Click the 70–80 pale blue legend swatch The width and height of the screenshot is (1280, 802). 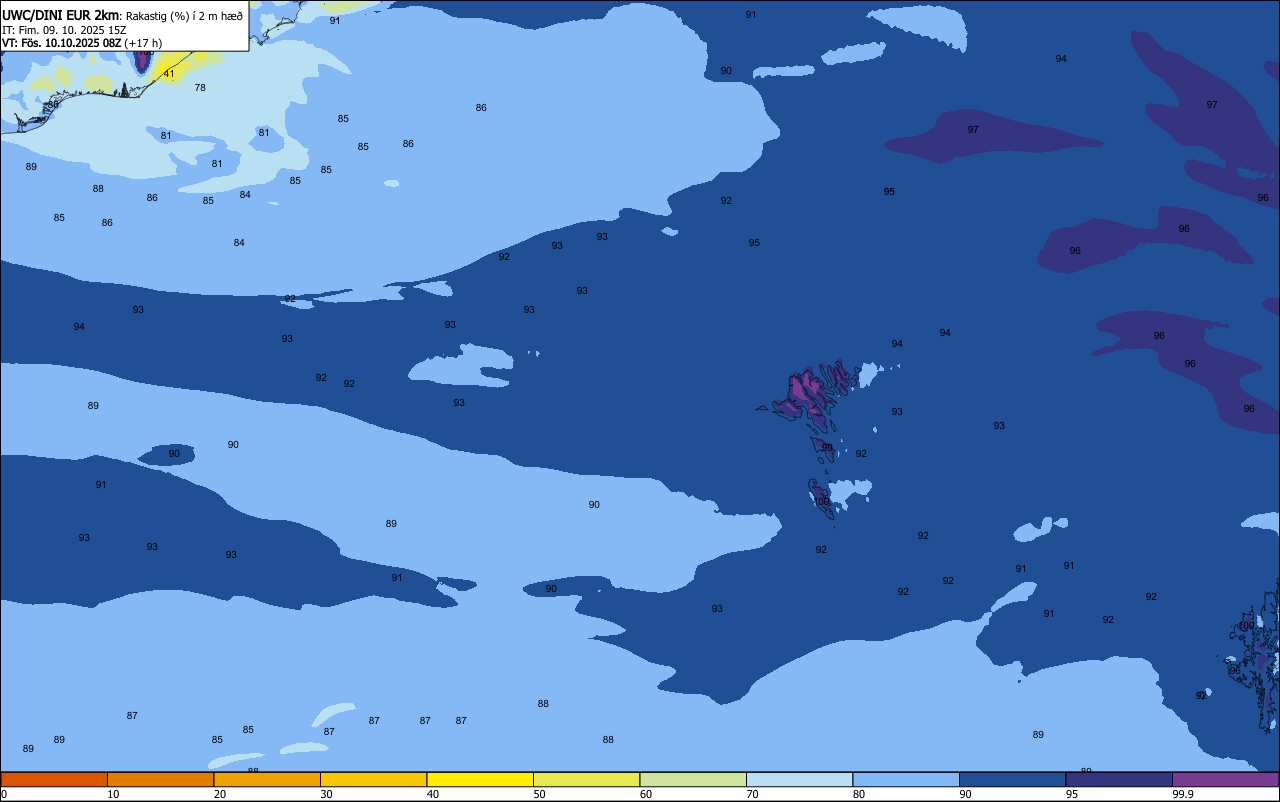click(799, 779)
